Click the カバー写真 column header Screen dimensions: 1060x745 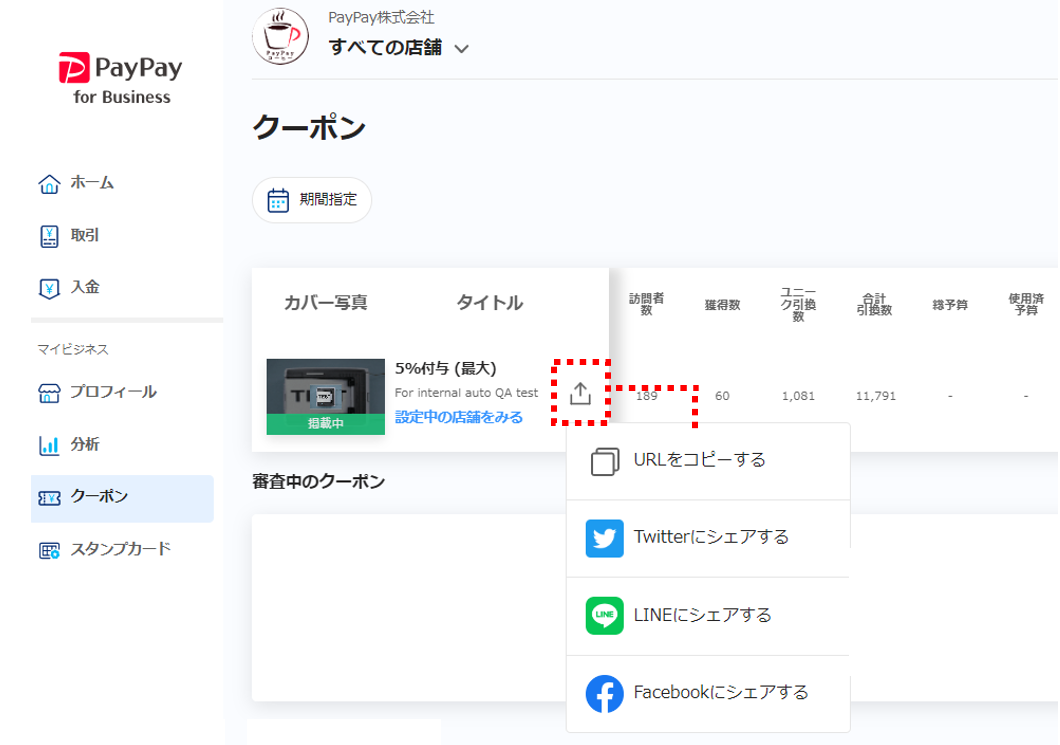(325, 303)
